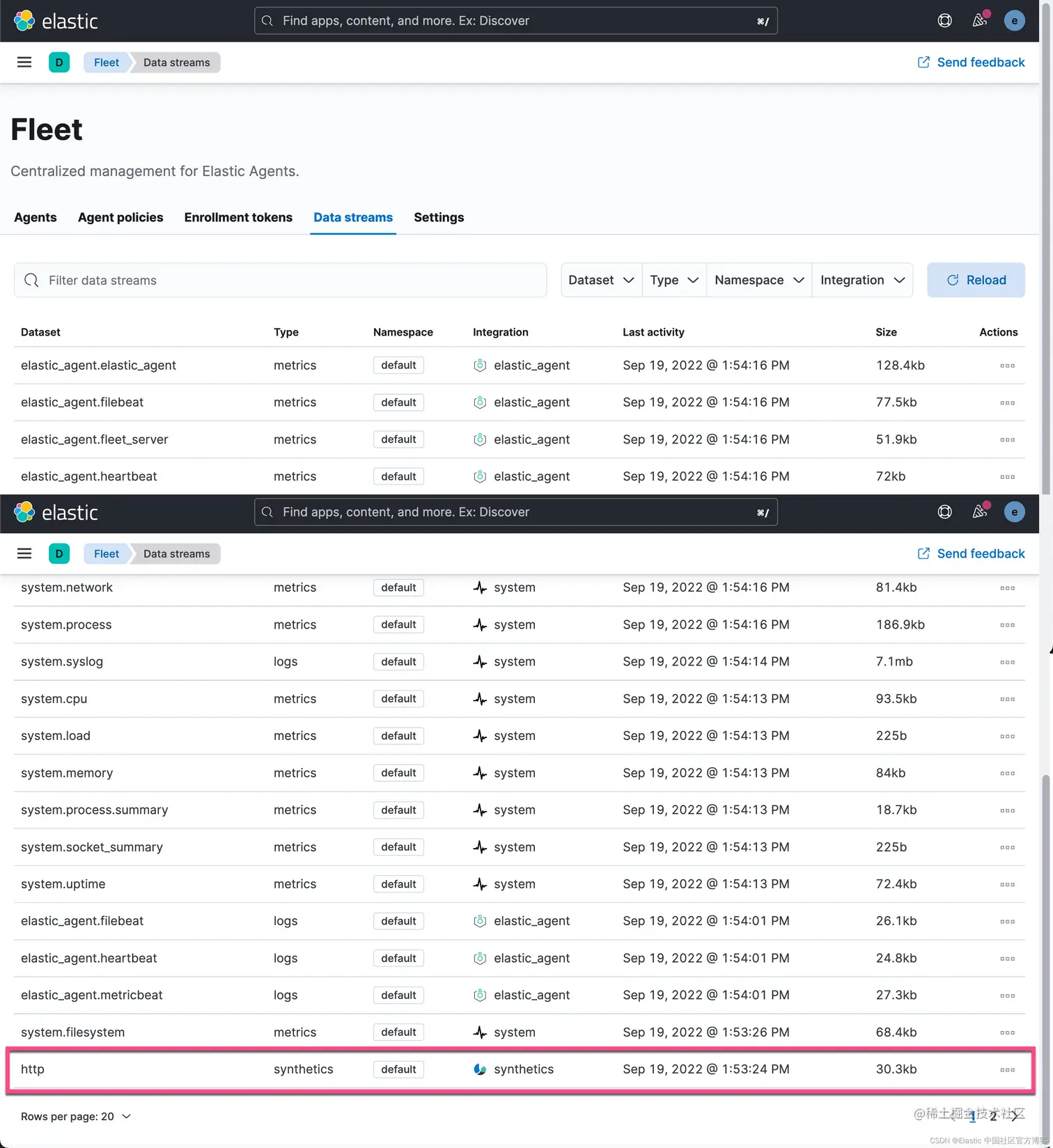Open the Namespace filter dropdown
This screenshot has width=1053, height=1148.
pyautogui.click(x=759, y=280)
